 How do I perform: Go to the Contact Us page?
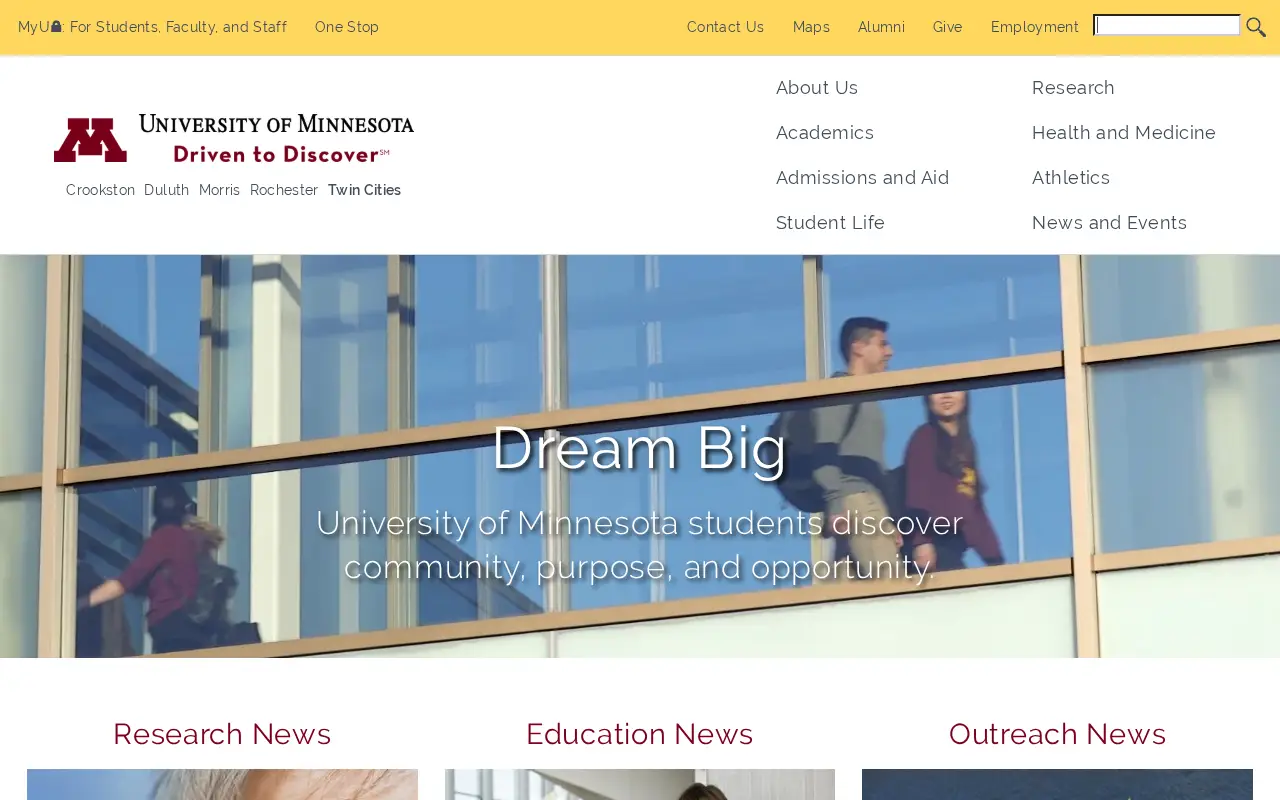(x=725, y=27)
